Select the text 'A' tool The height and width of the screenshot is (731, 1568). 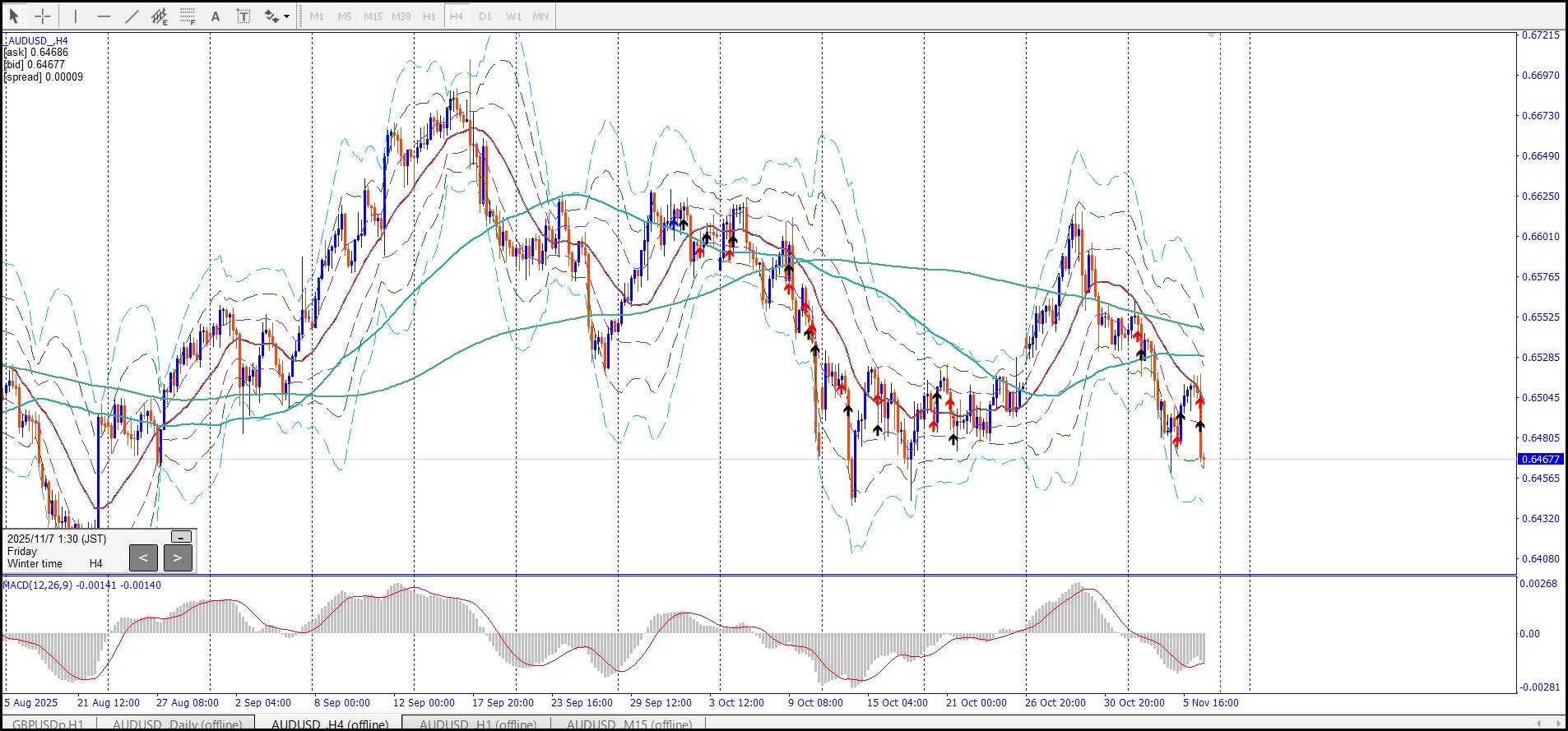(x=216, y=16)
